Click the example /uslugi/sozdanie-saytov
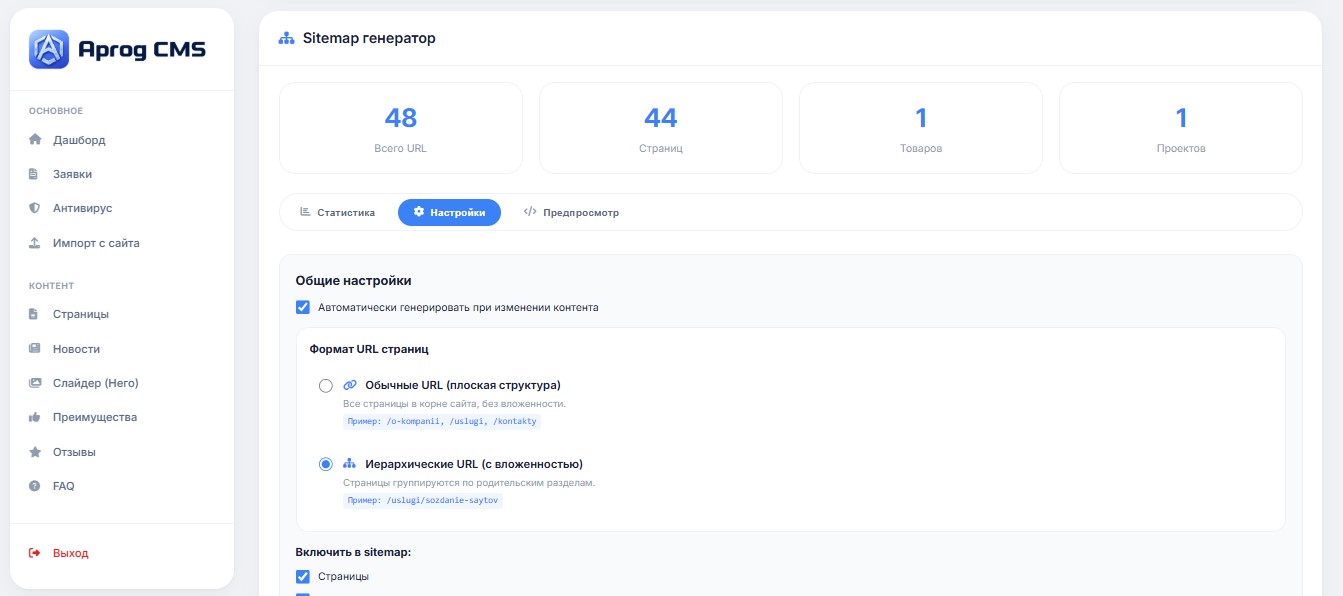Image resolution: width=1343 pixels, height=596 pixels. (x=423, y=500)
